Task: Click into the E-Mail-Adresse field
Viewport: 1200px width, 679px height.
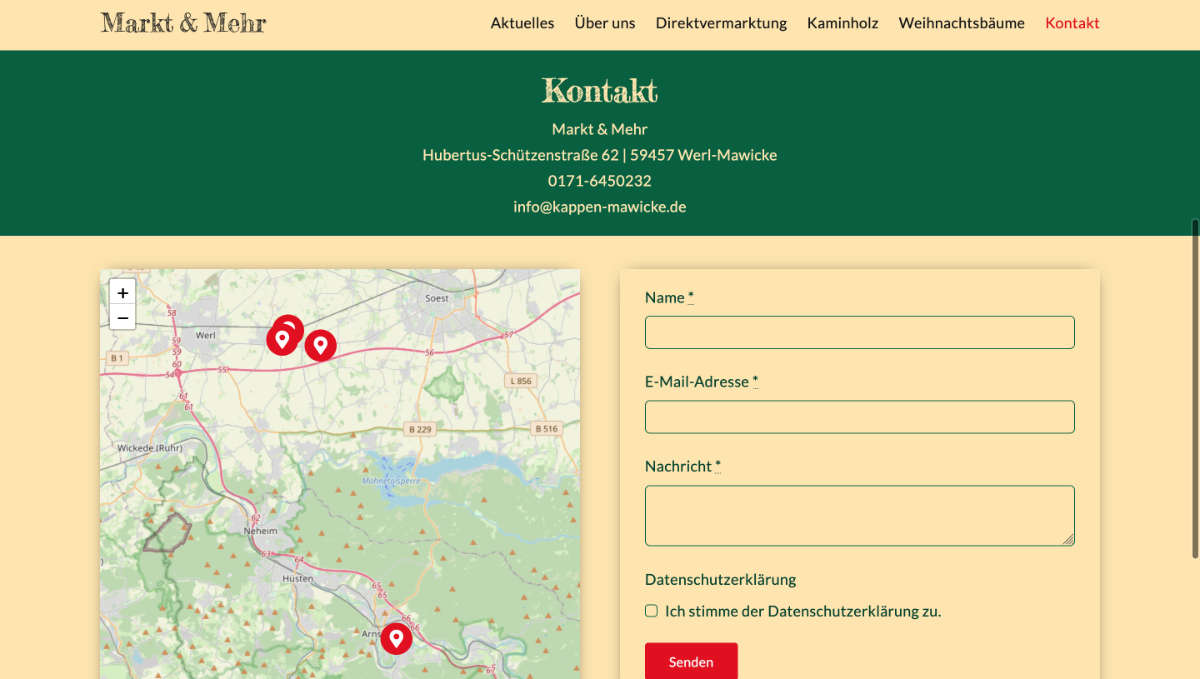Action: 859,417
